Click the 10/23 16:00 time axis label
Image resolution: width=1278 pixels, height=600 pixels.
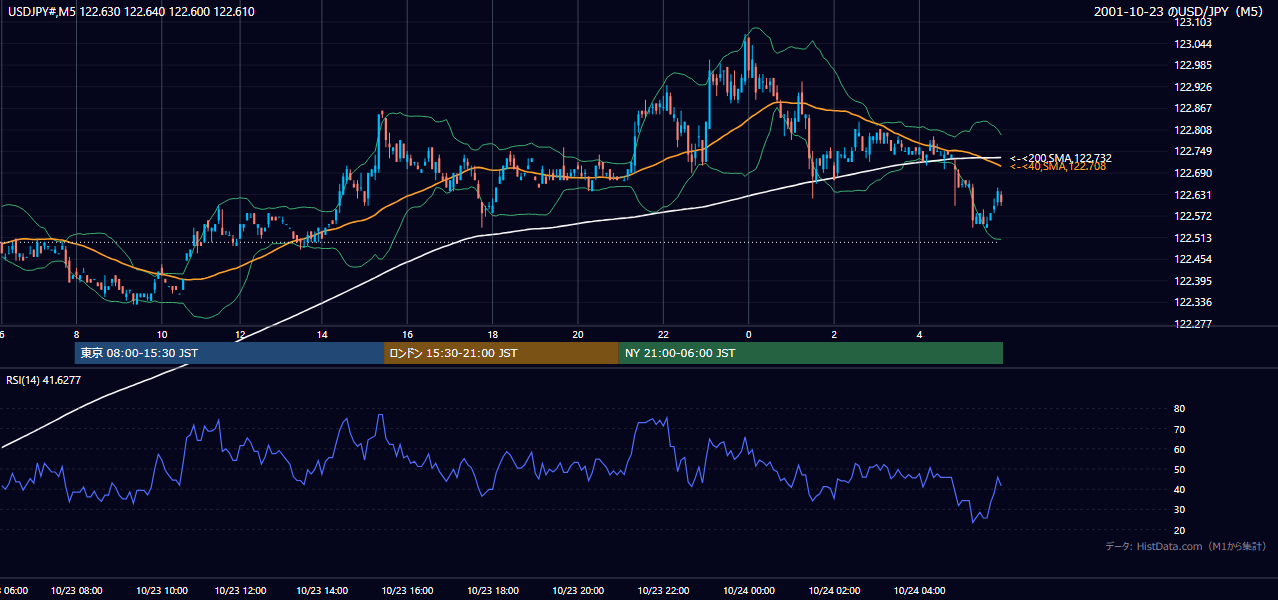pos(407,590)
